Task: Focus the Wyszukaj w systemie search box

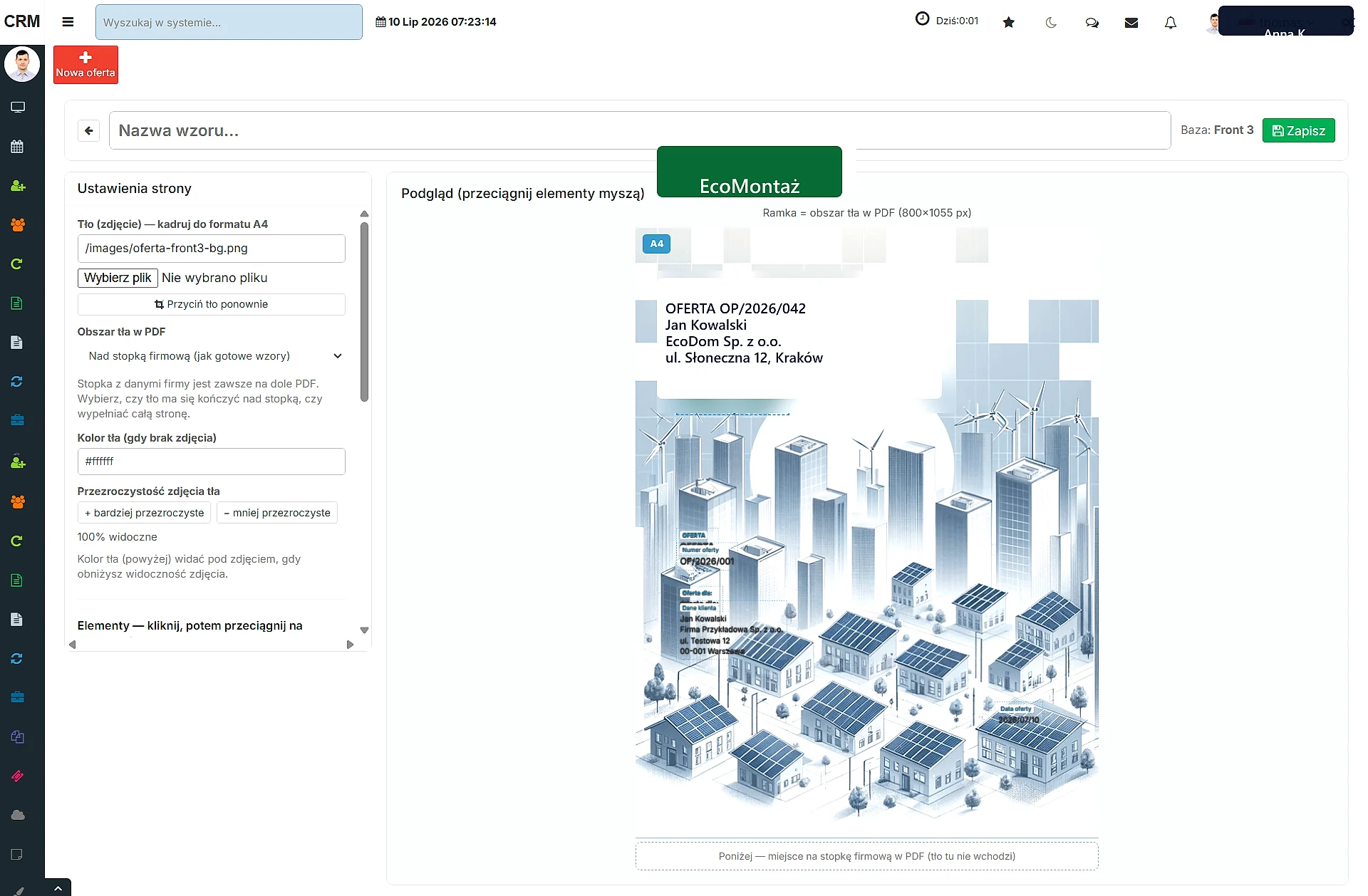Action: click(229, 22)
